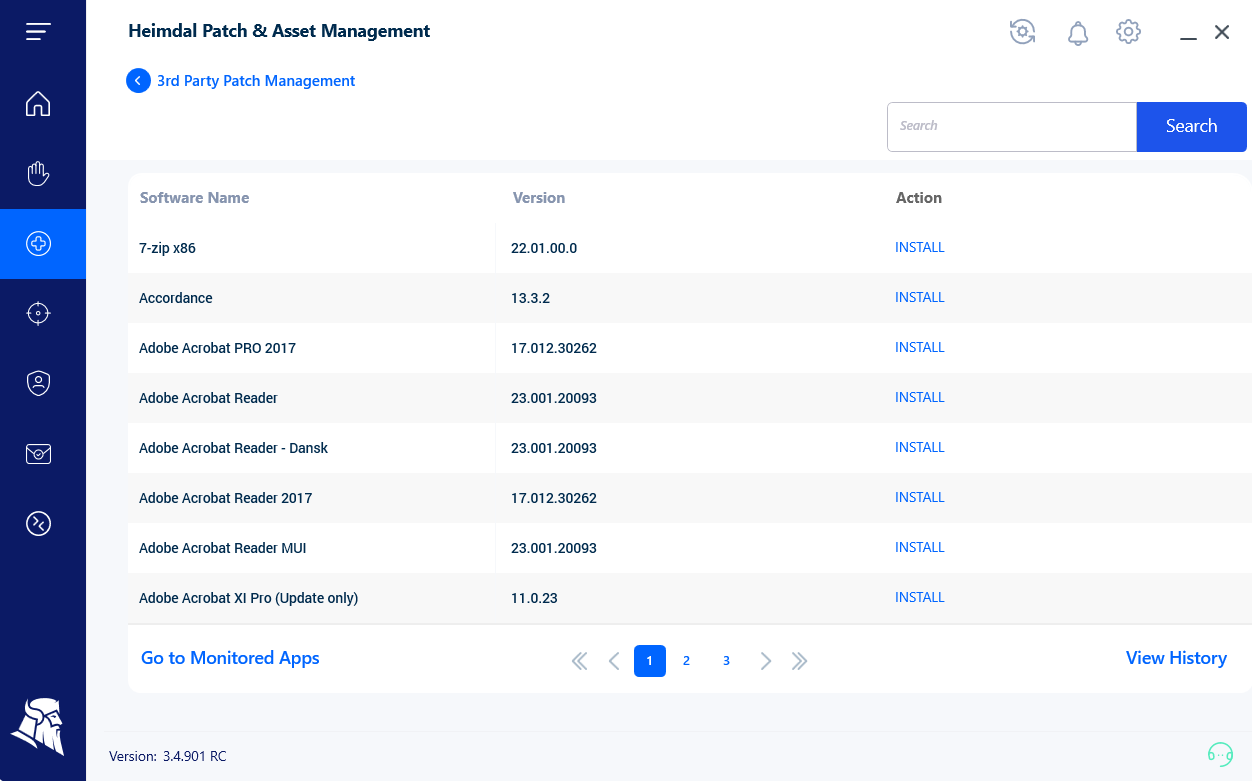This screenshot has width=1252, height=781.
Task: Click version 22.01.00.0 cell
Action: 544,248
